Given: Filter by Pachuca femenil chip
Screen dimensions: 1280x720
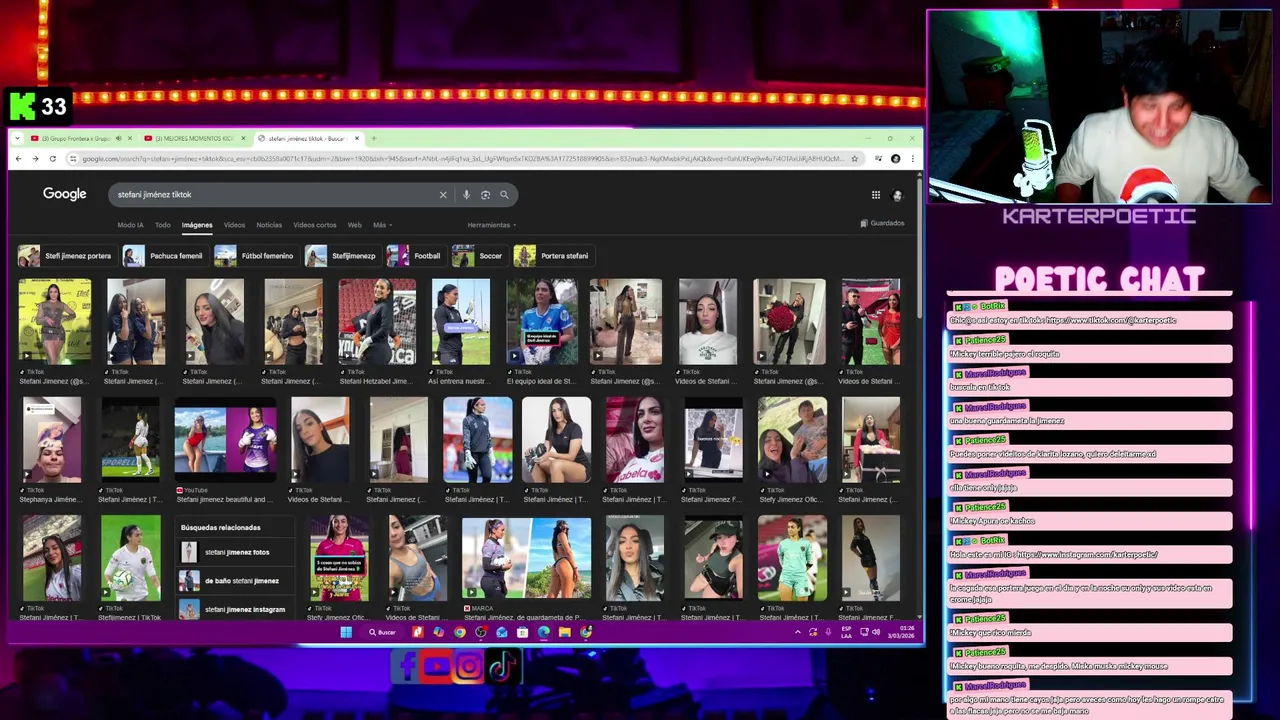Looking at the screenshot, I should point(165,256).
